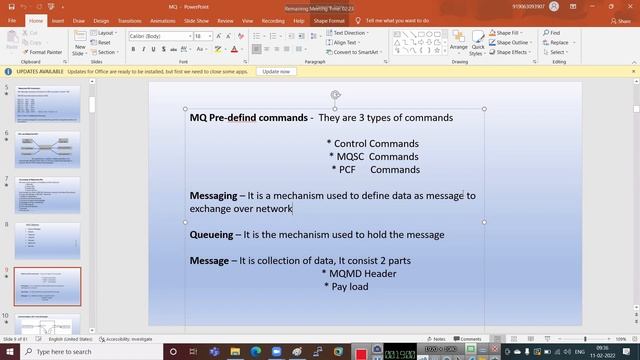Click the Format Painter tool
Image resolution: width=640 pixels, height=360 pixels.
[43, 52]
